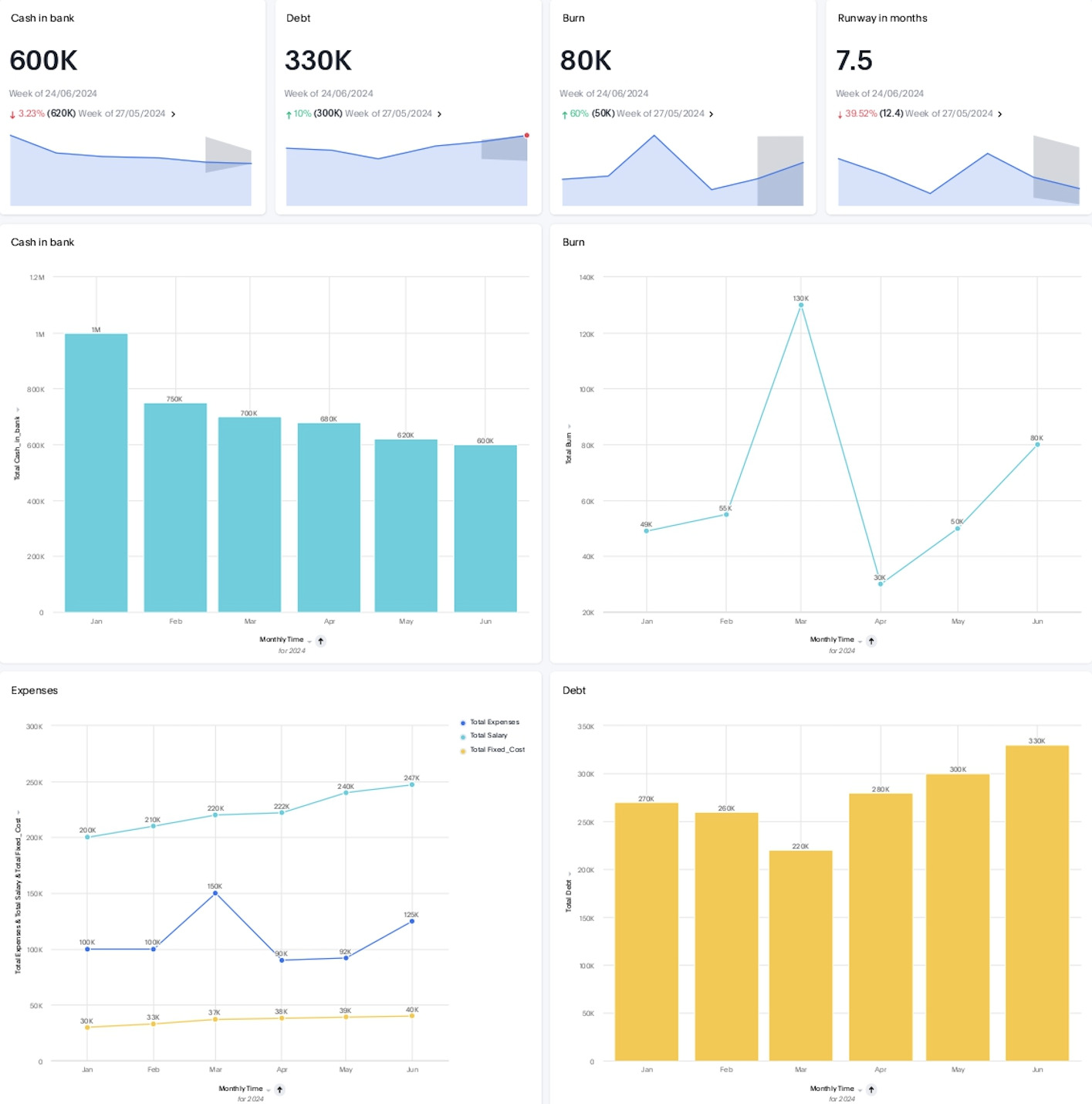Viewport: 1092px width, 1104px height.
Task: Click the 55K Feb data point in Burn chart
Action: click(x=726, y=514)
